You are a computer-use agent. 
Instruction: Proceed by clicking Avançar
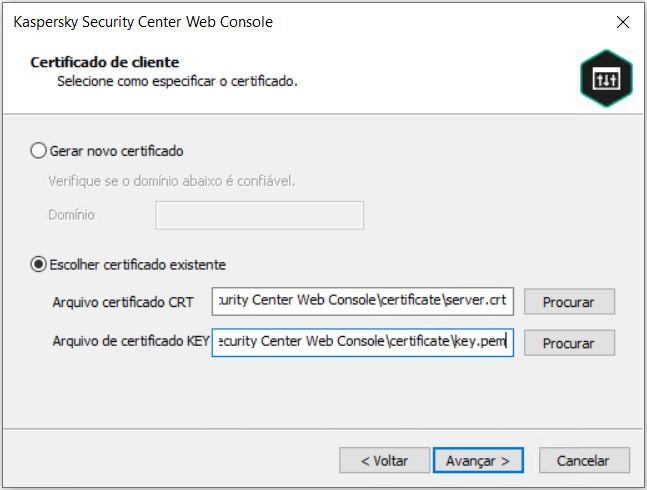[478, 460]
